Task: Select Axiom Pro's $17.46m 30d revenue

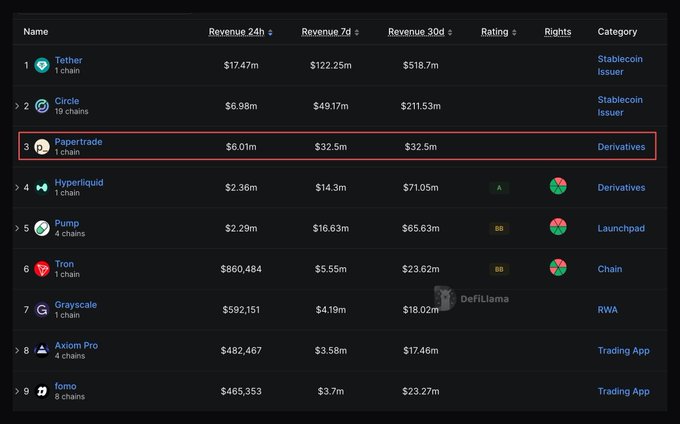Action: pos(421,351)
